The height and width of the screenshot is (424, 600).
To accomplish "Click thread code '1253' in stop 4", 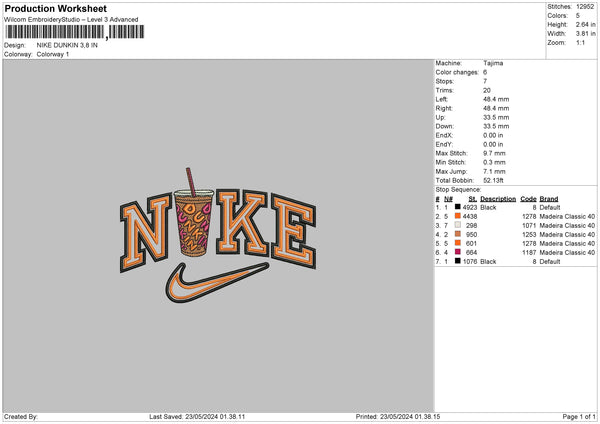I will pyautogui.click(x=530, y=235).
